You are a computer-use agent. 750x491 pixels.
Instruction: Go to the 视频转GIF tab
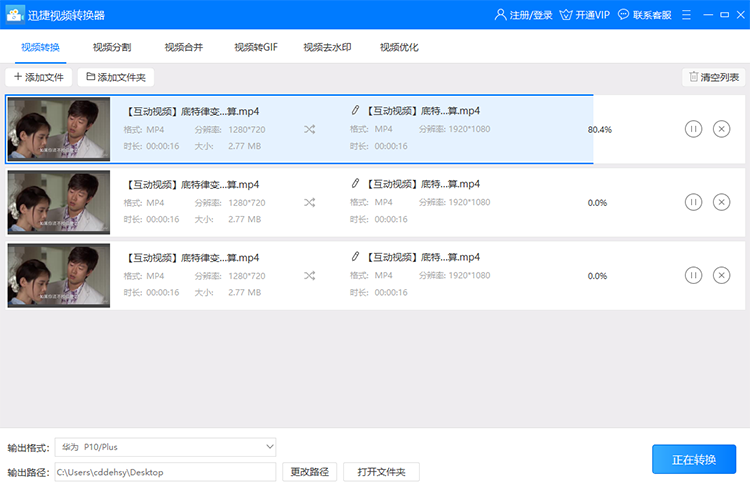pos(256,47)
